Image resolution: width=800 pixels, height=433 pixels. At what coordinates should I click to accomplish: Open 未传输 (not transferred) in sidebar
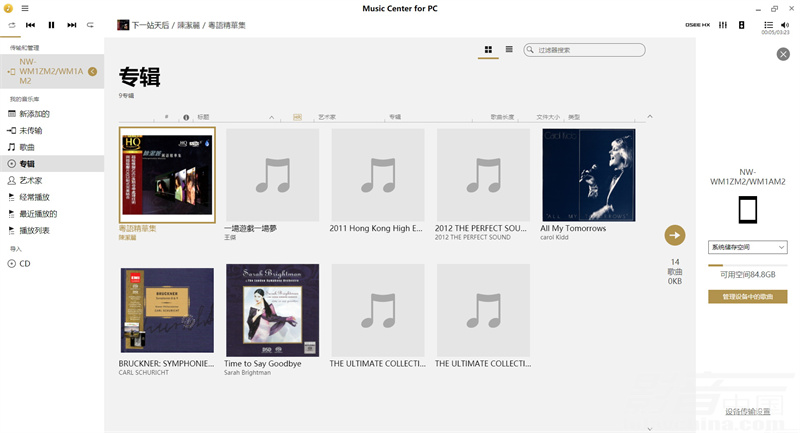pos(31,131)
